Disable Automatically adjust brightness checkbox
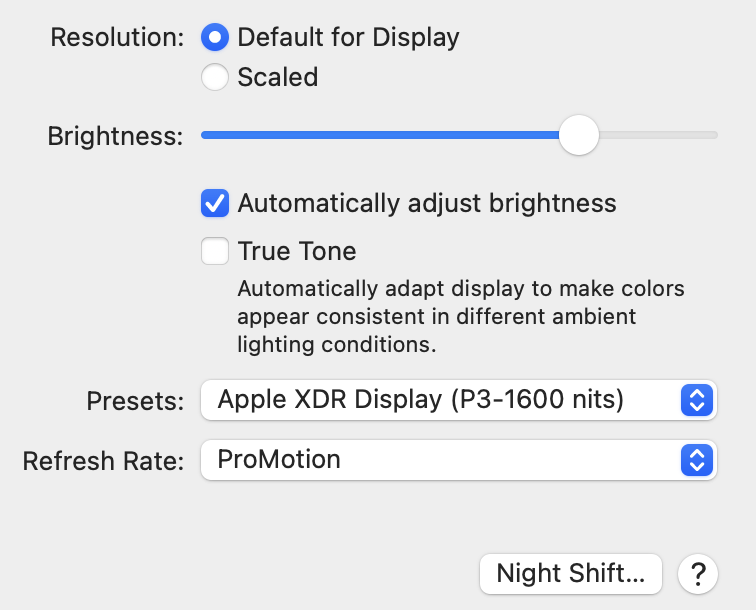 click(x=215, y=204)
